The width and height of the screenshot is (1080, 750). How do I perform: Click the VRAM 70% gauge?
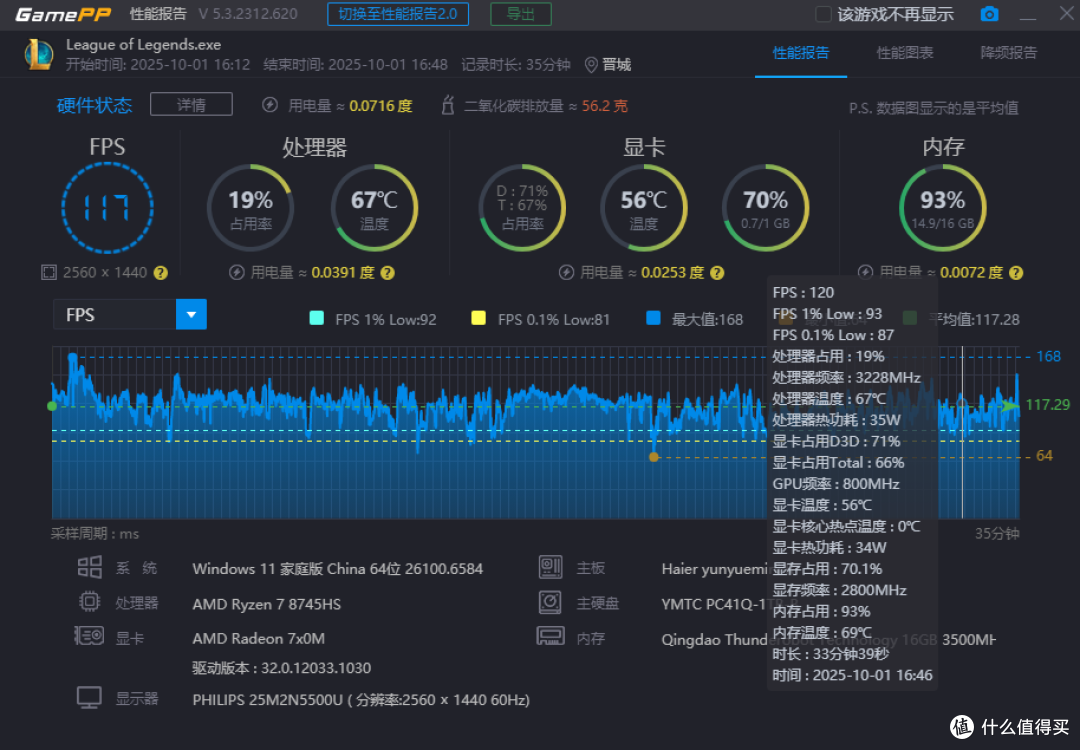[x=765, y=208]
